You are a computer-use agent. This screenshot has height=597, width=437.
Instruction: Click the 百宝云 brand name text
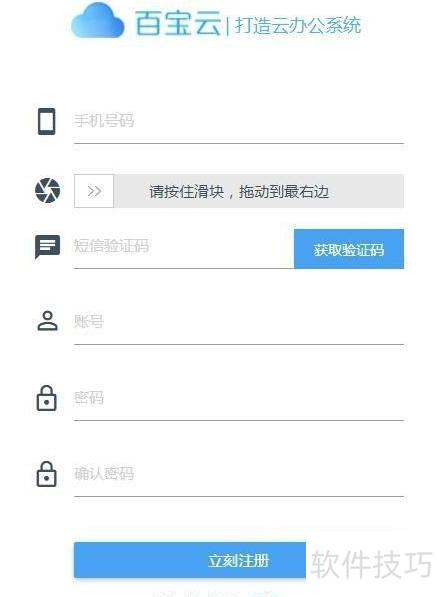click(x=177, y=23)
